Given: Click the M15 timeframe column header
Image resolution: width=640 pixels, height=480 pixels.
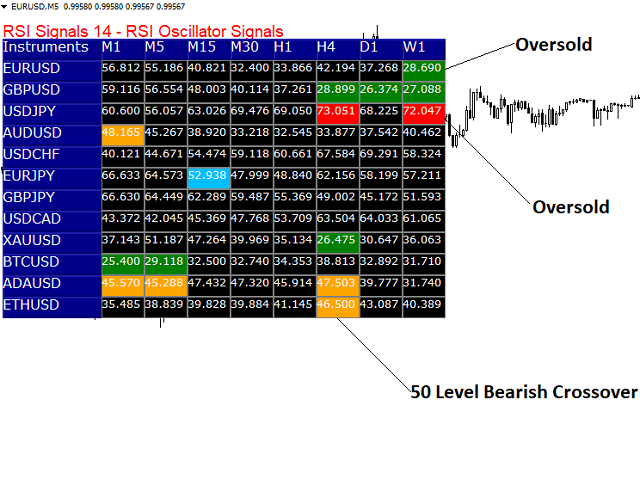Looking at the screenshot, I should coord(204,47).
